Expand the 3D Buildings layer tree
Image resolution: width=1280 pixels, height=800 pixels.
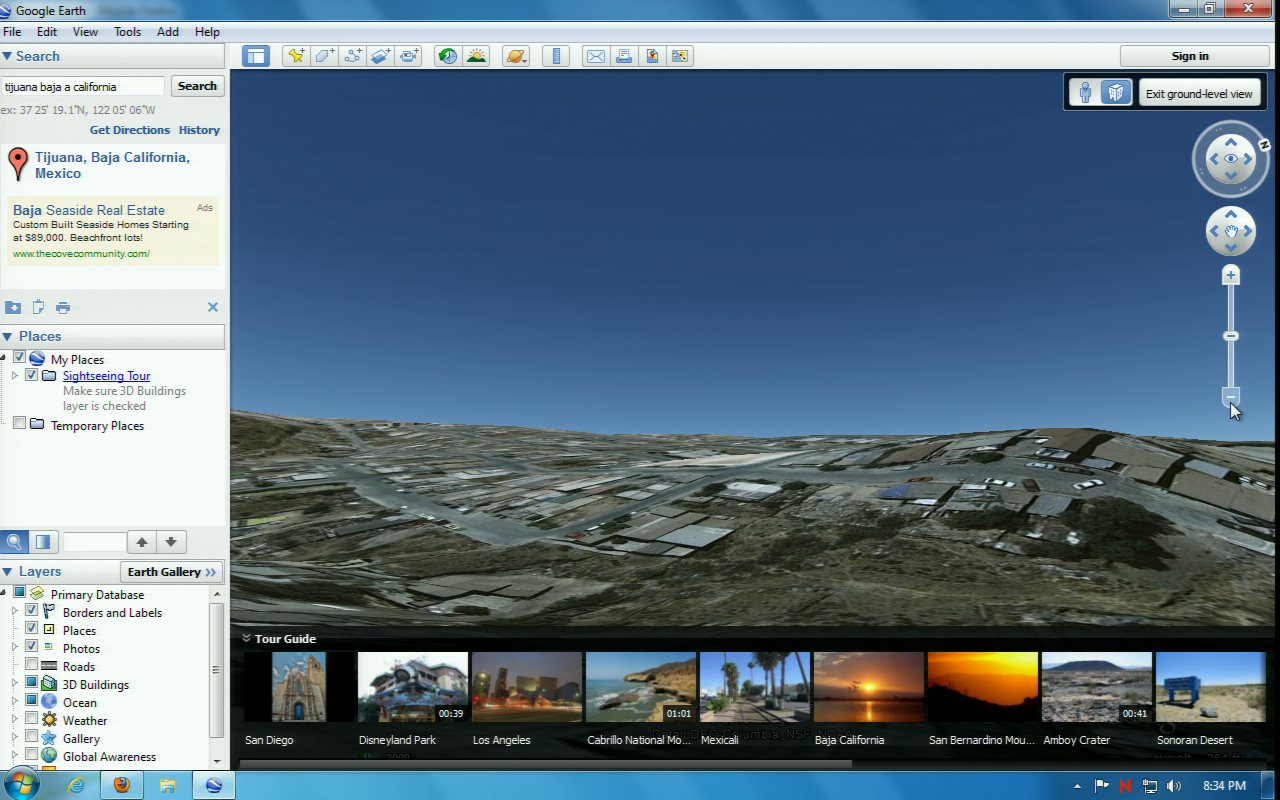[x=15, y=684]
